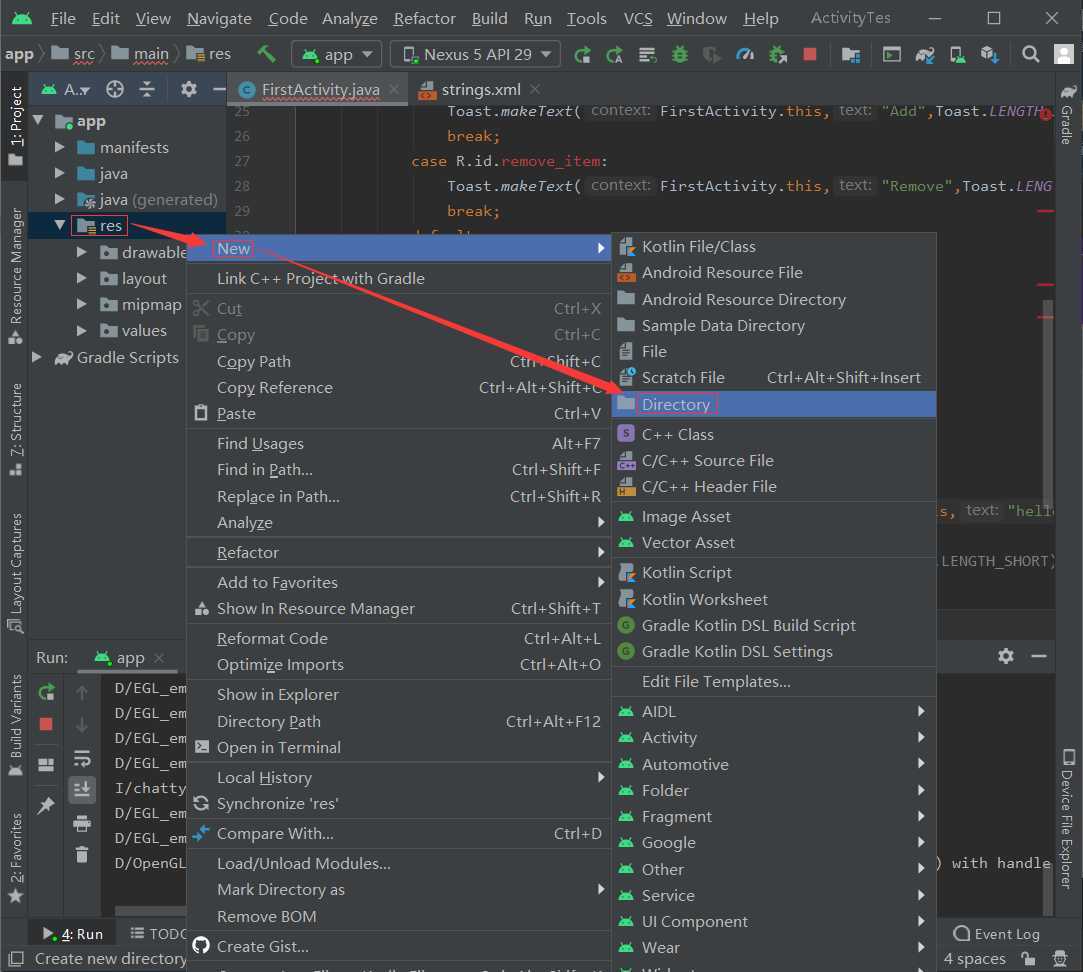Expand the layout folder

pos(82,278)
